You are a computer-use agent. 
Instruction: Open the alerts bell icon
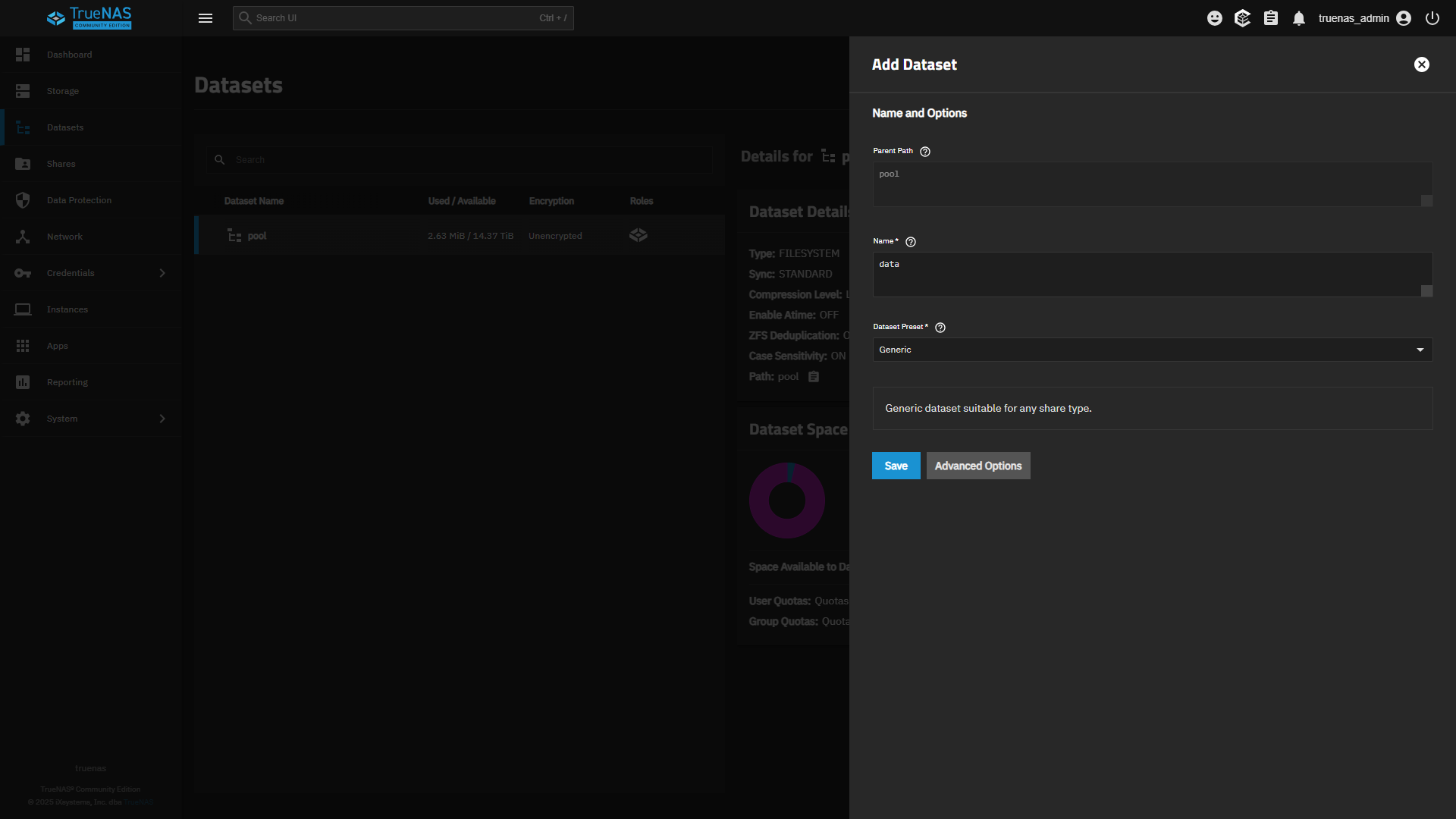(1299, 18)
